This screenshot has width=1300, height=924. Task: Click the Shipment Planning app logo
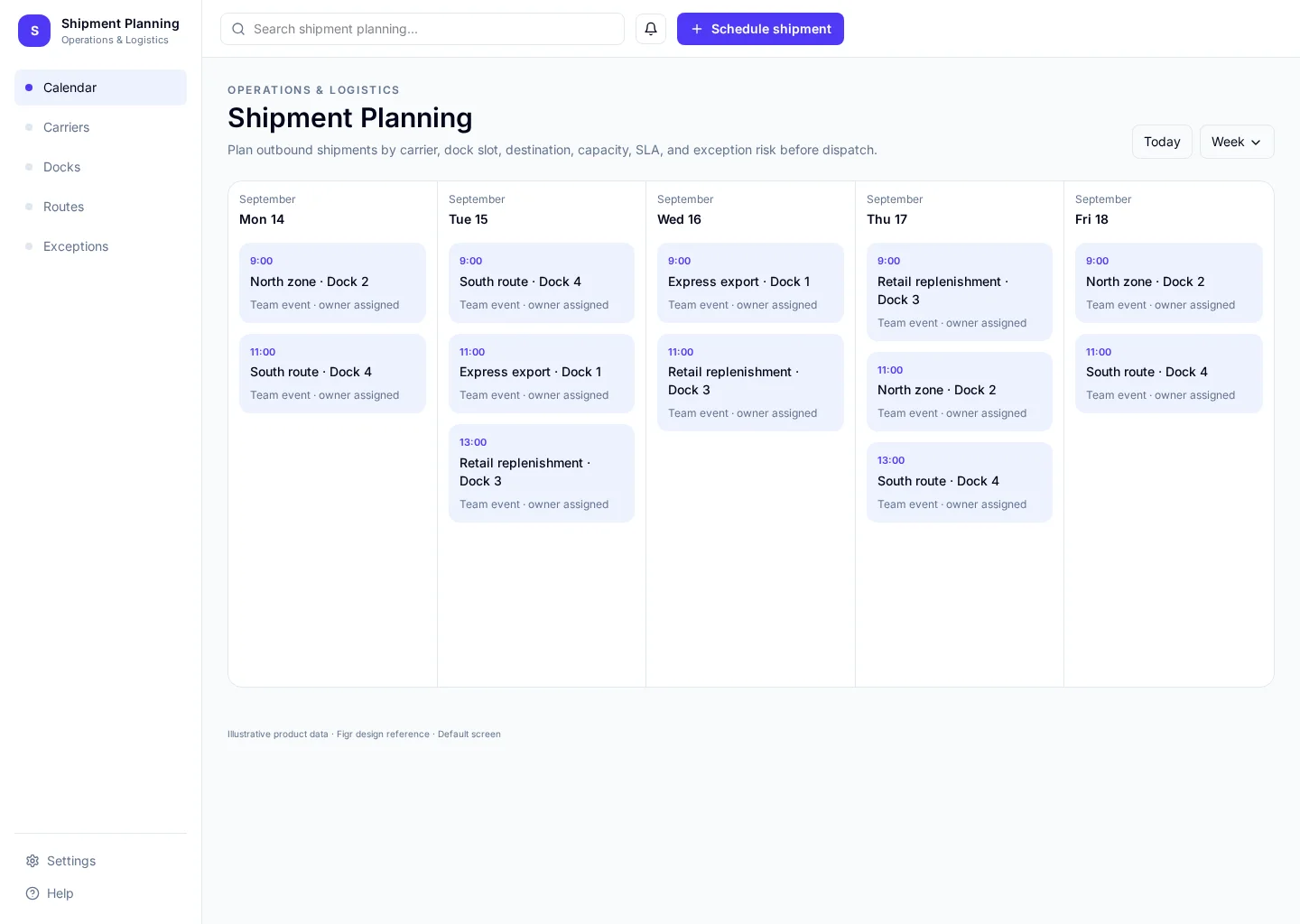pyautogui.click(x=34, y=31)
